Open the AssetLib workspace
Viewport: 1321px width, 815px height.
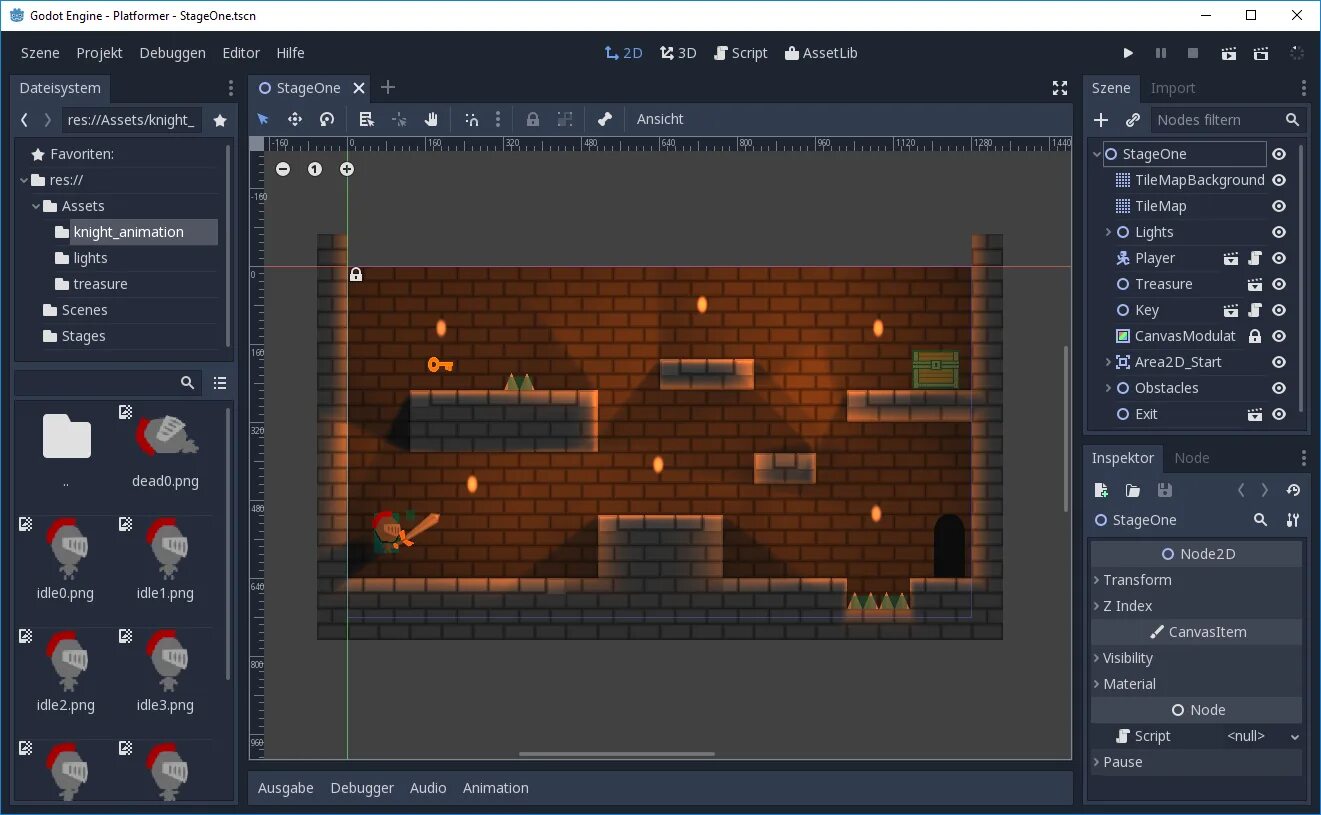click(x=821, y=53)
